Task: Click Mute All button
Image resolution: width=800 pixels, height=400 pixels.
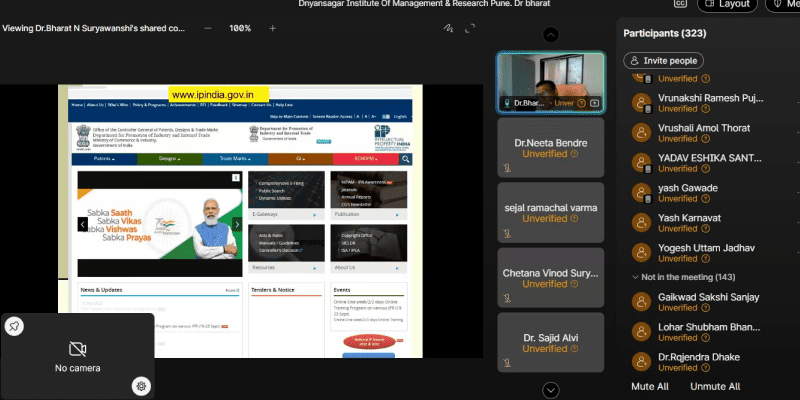Action: pos(650,386)
